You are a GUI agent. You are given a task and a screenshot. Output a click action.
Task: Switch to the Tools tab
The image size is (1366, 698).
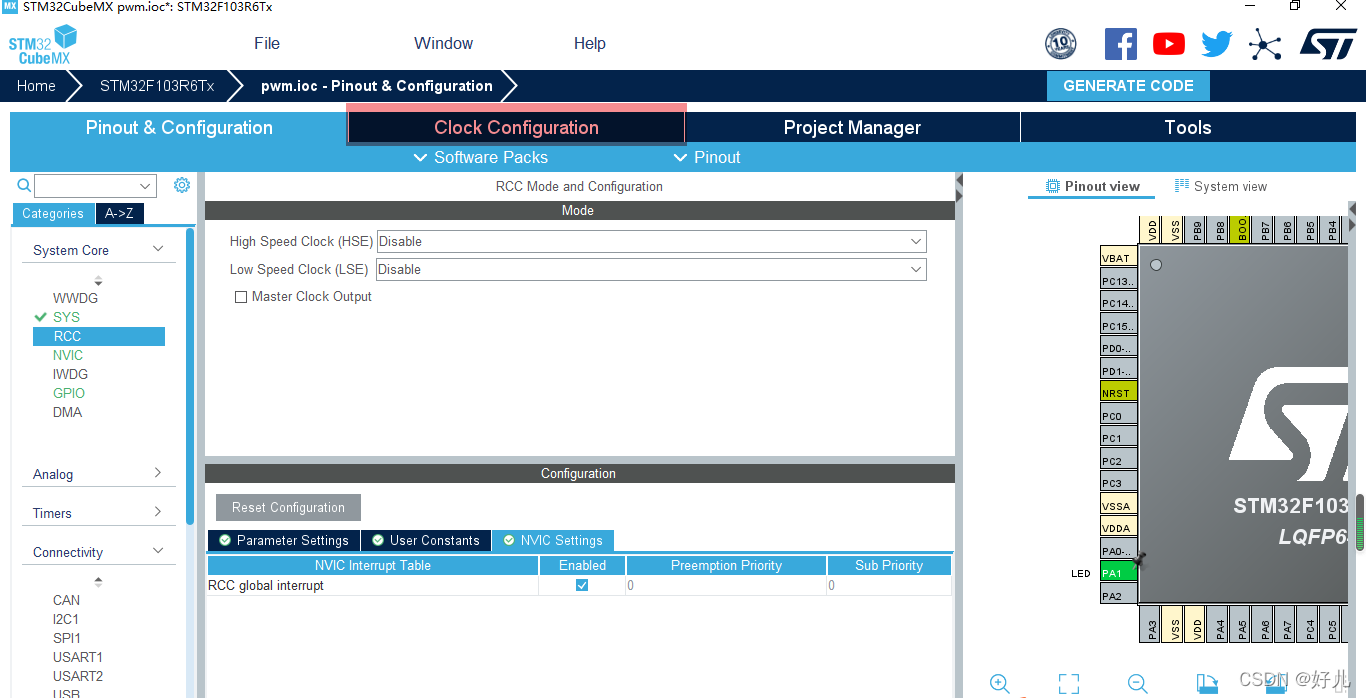(x=1188, y=127)
